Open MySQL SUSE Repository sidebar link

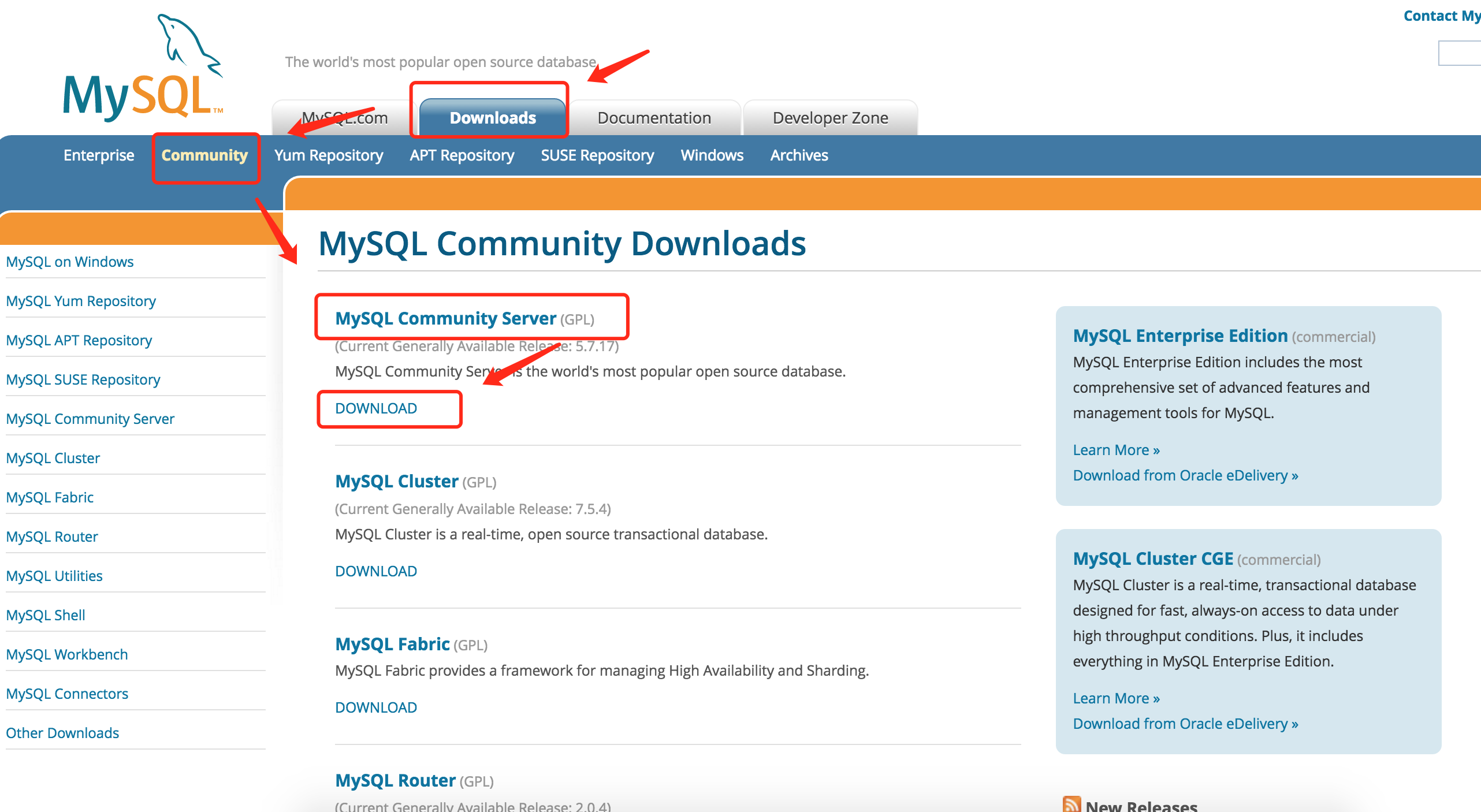(x=83, y=379)
